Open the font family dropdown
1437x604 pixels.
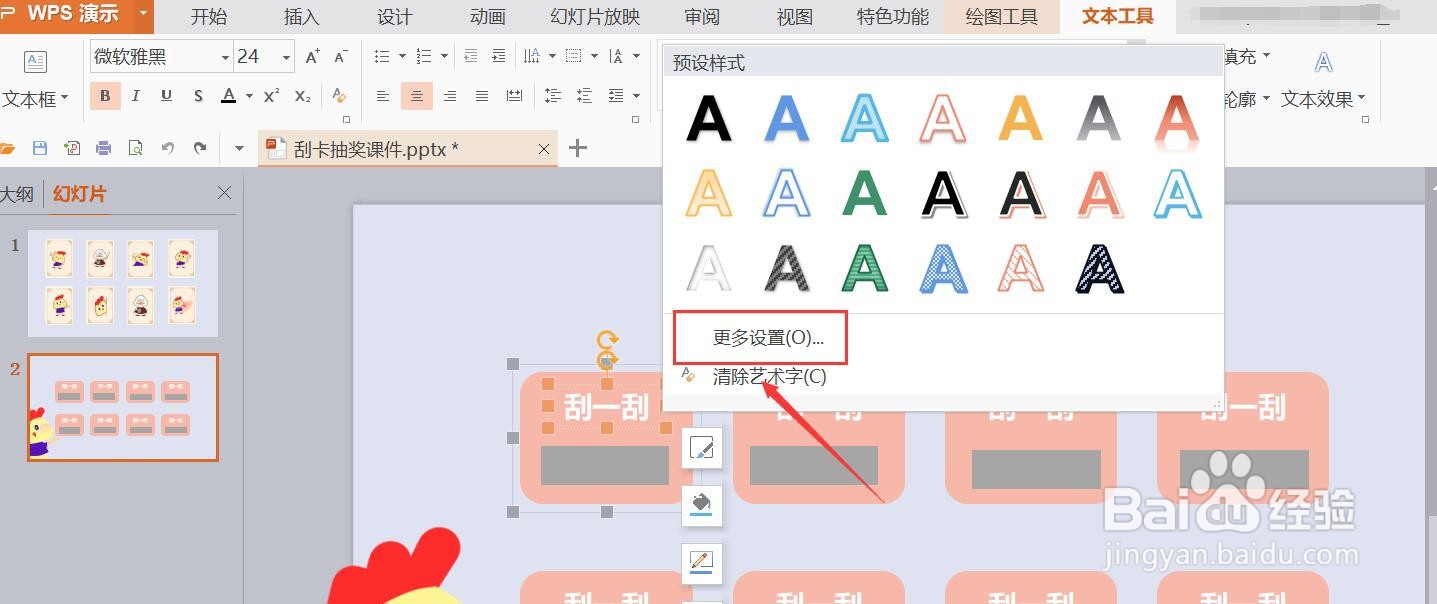(225, 57)
